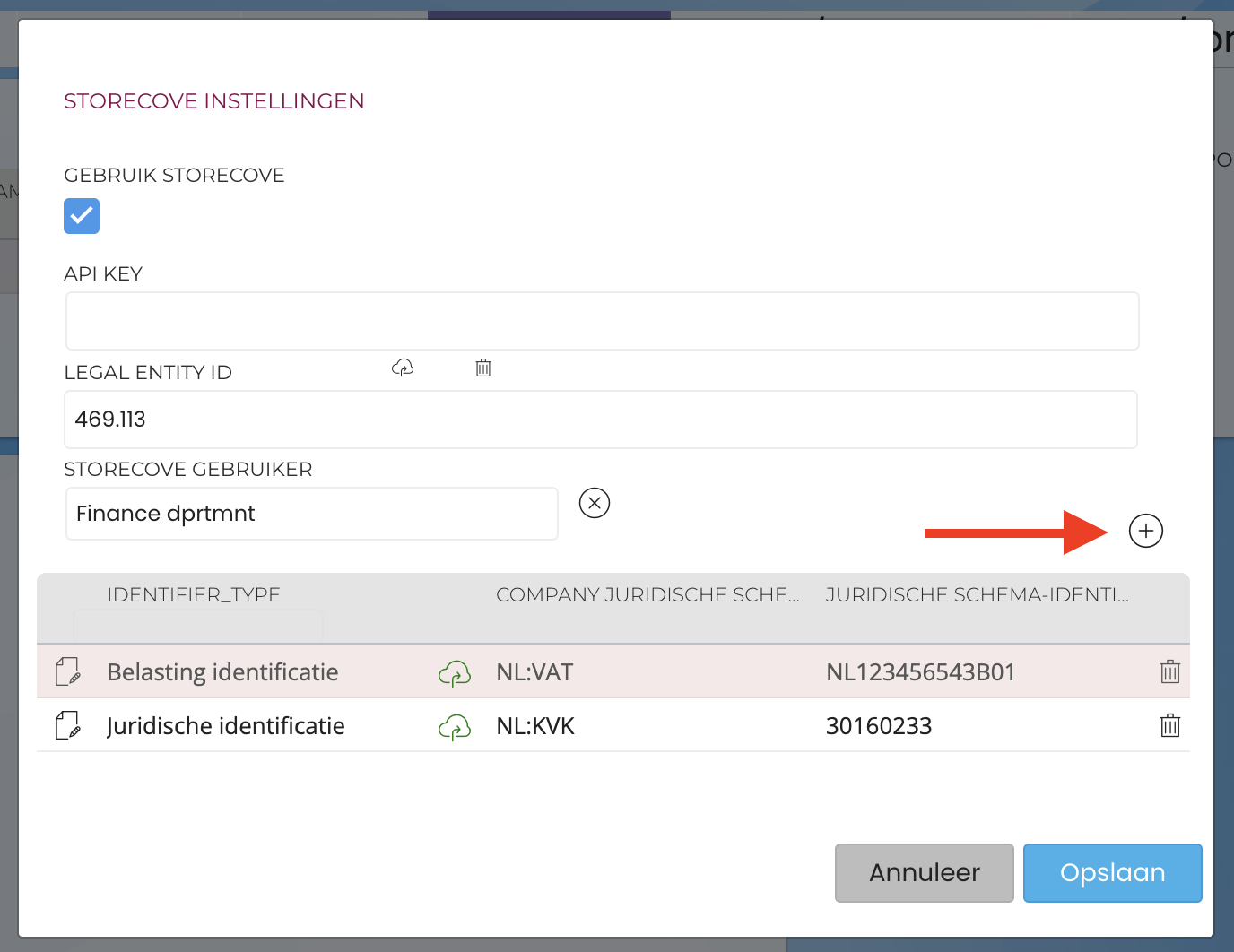
Task: Uncheck the Gebruik Storecove checkbox
Action: (82, 216)
